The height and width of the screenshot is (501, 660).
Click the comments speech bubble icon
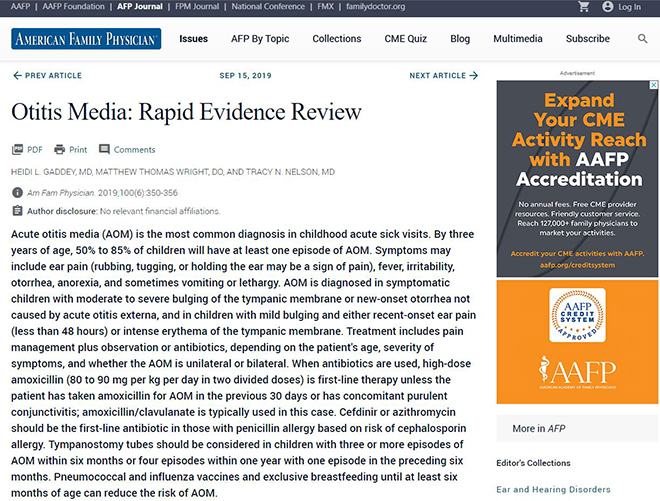104,149
